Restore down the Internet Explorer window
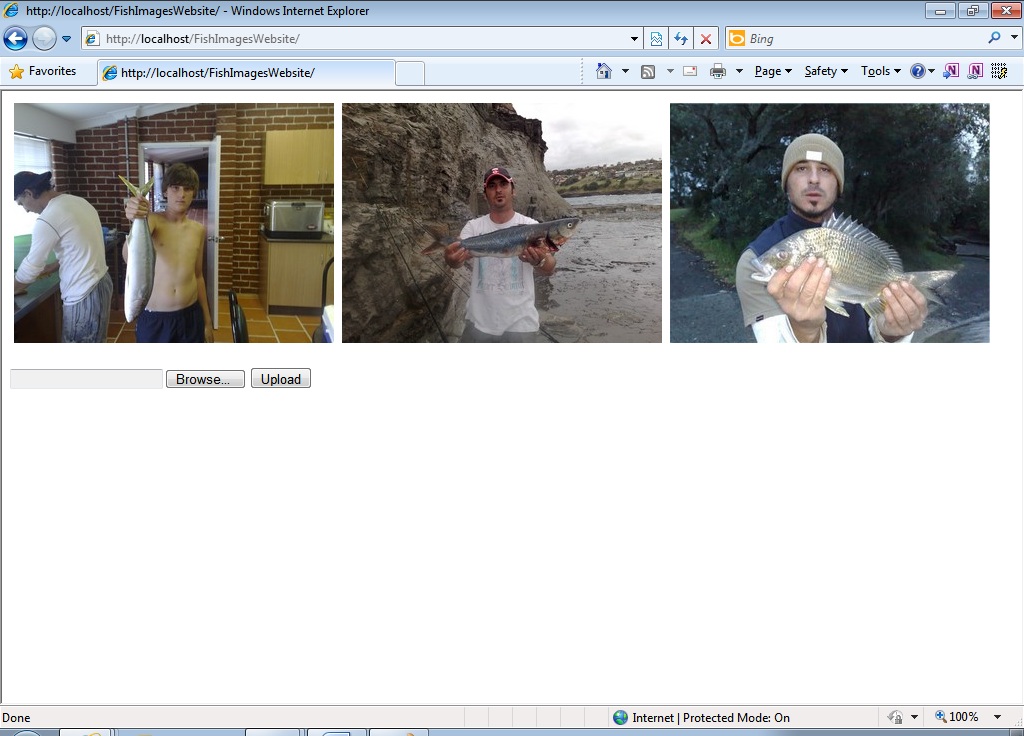 (973, 10)
